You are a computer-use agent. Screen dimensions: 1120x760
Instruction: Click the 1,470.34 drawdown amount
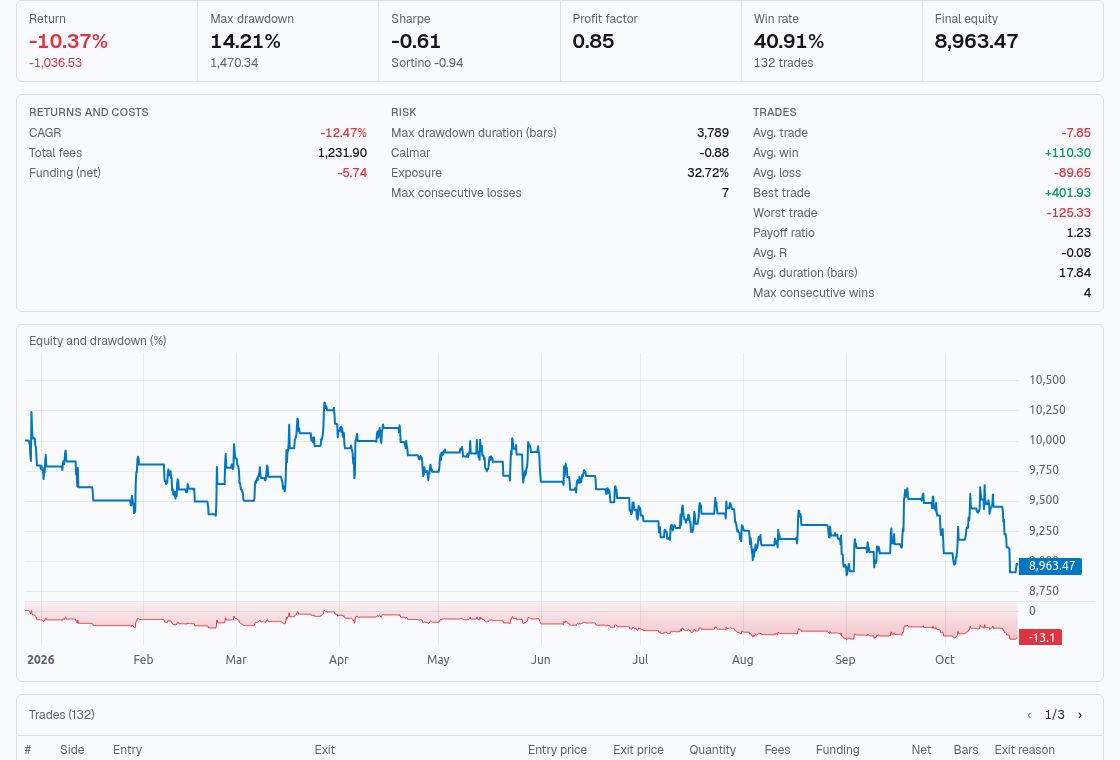pyautogui.click(x=234, y=63)
